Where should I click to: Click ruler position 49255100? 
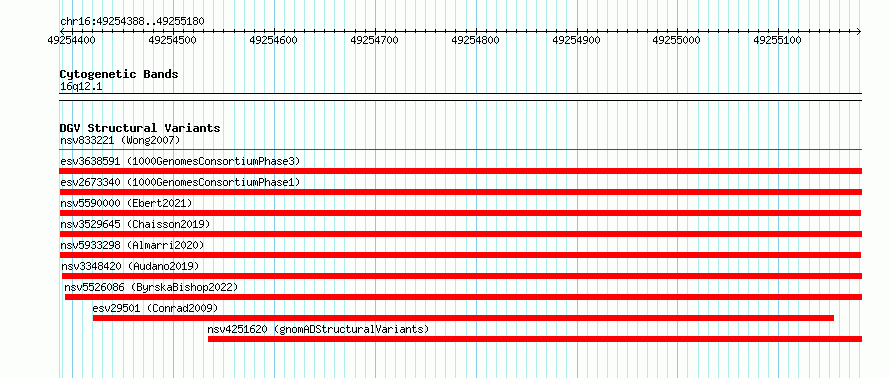tap(778, 40)
